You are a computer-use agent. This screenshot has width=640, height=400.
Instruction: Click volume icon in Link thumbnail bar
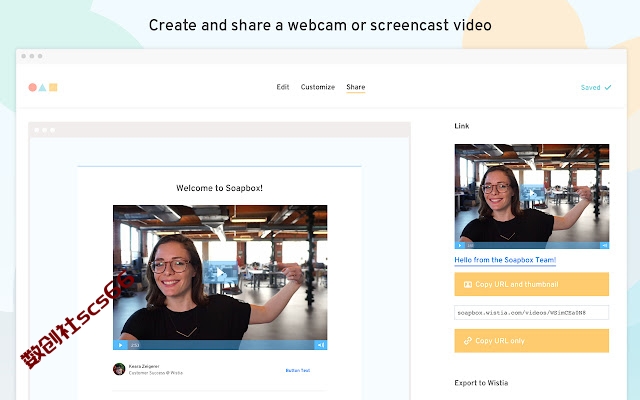click(604, 245)
